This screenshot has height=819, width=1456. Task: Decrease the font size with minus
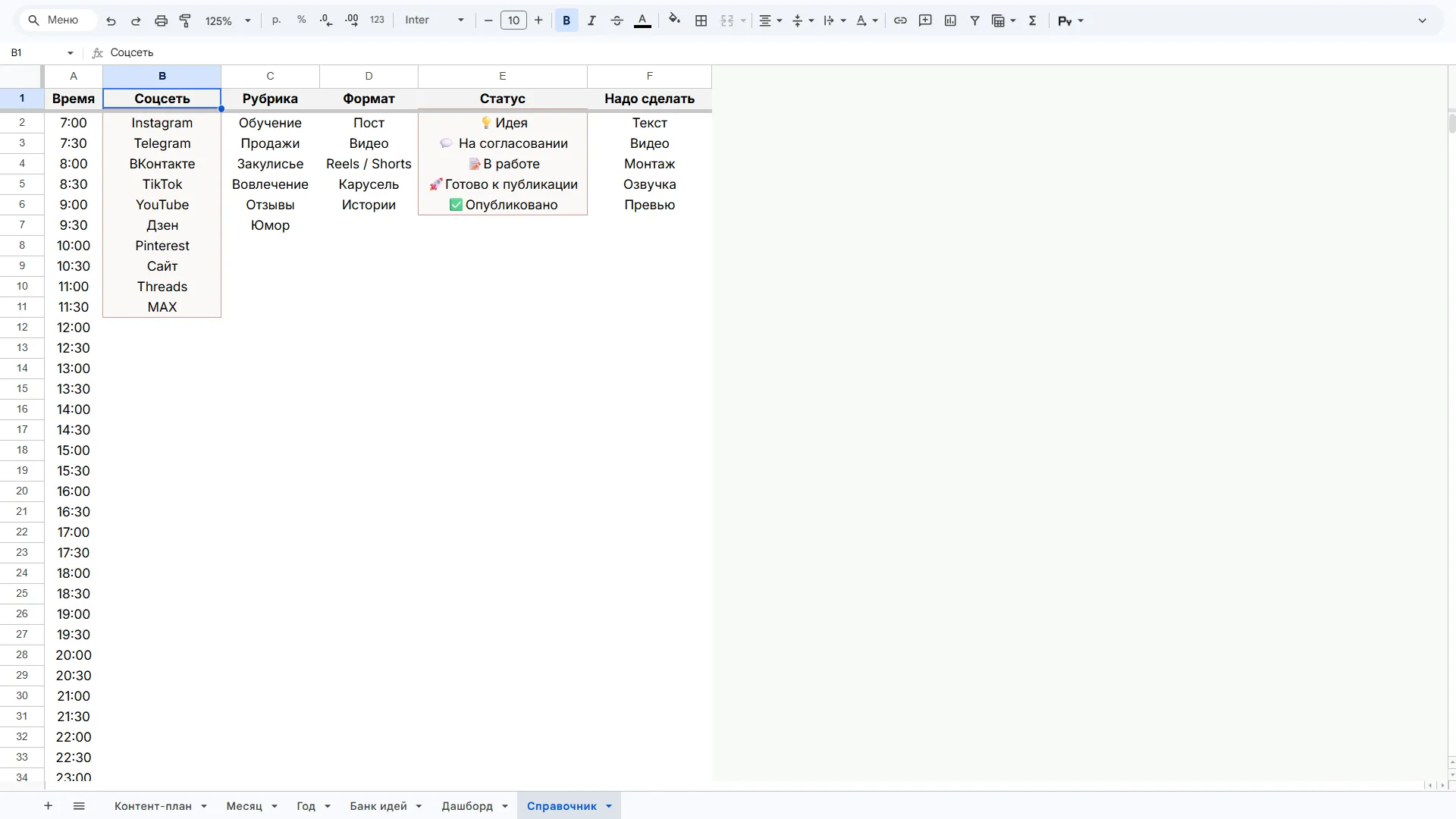pyautogui.click(x=488, y=20)
